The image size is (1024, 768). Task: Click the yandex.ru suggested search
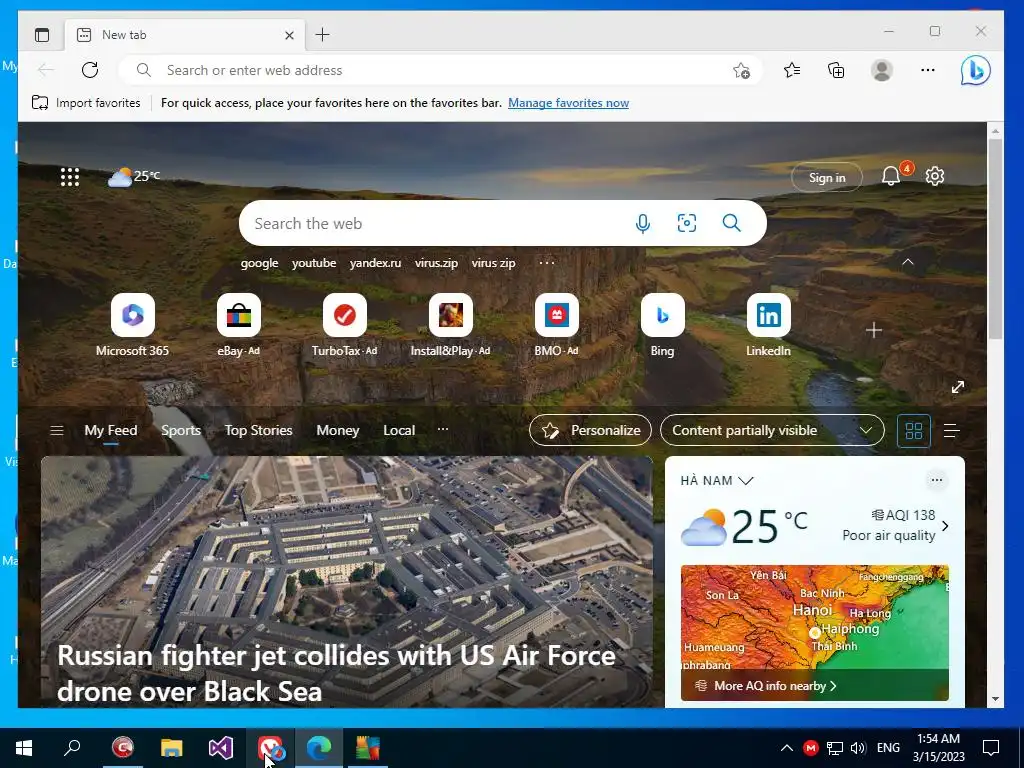click(376, 263)
